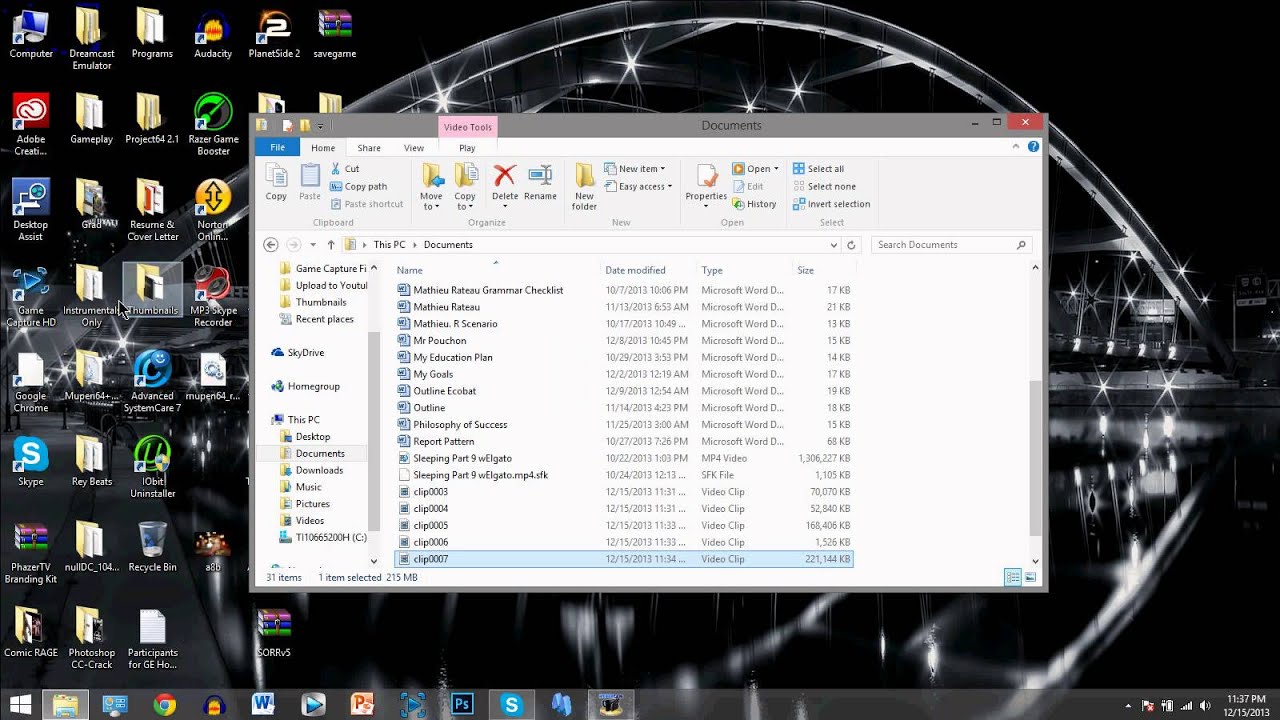Switch to the Play tab
This screenshot has width=1280, height=720.
point(467,148)
